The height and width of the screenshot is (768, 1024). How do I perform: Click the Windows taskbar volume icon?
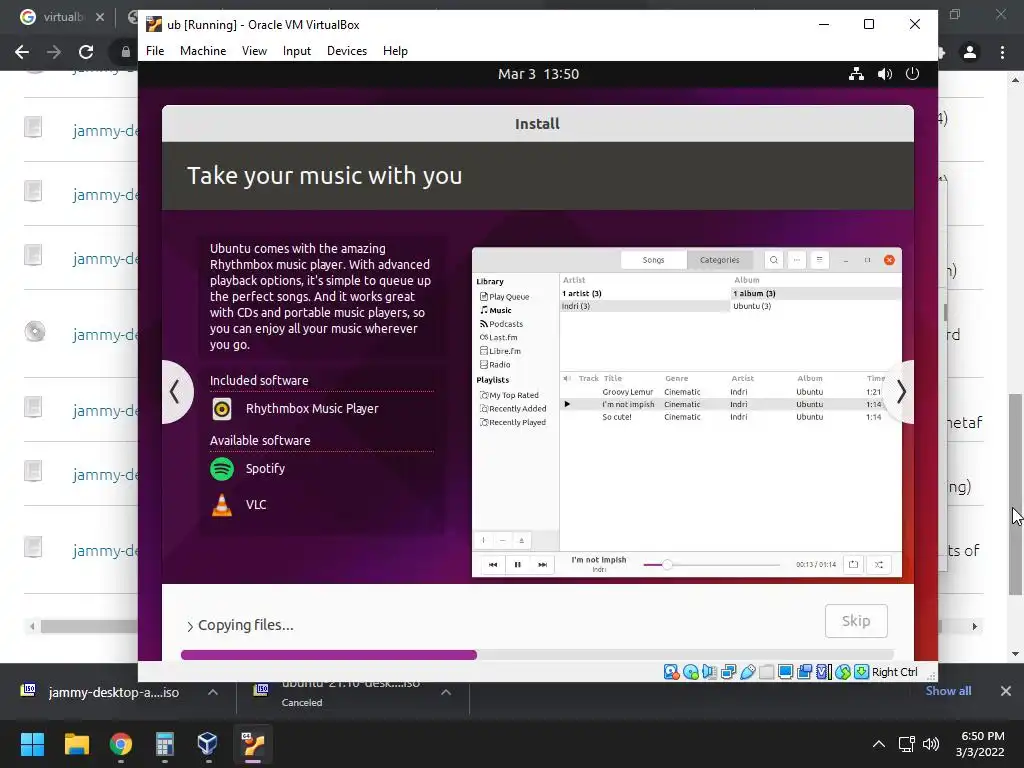pyautogui.click(x=931, y=744)
